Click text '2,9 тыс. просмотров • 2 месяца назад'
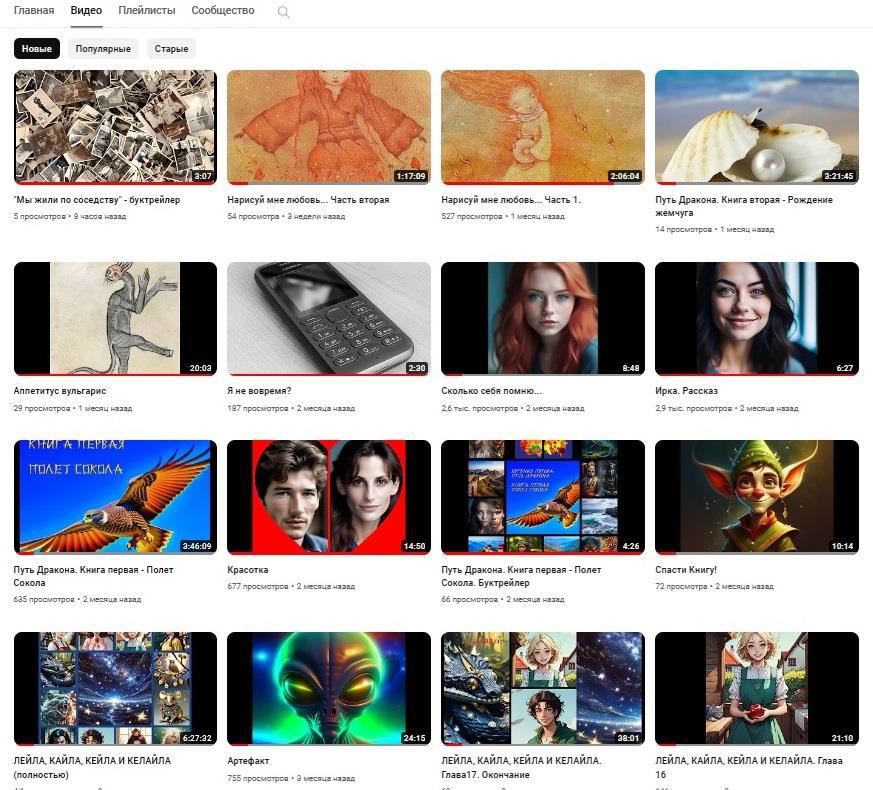This screenshot has height=790, width=873. (727, 408)
